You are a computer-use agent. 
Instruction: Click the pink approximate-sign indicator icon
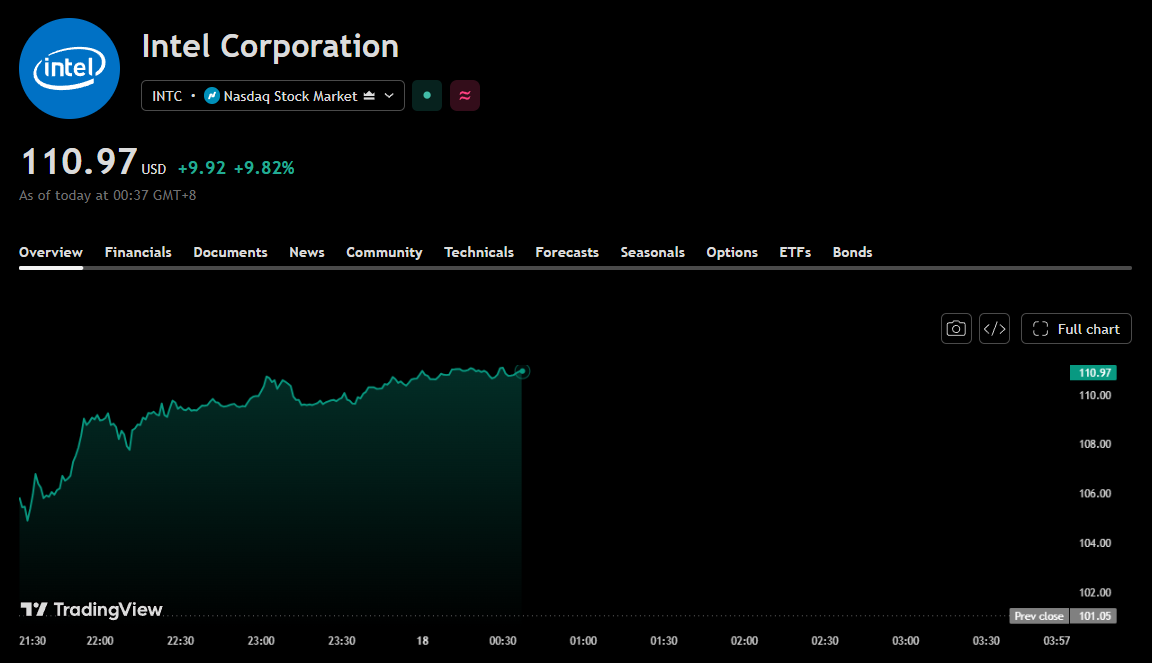click(464, 96)
